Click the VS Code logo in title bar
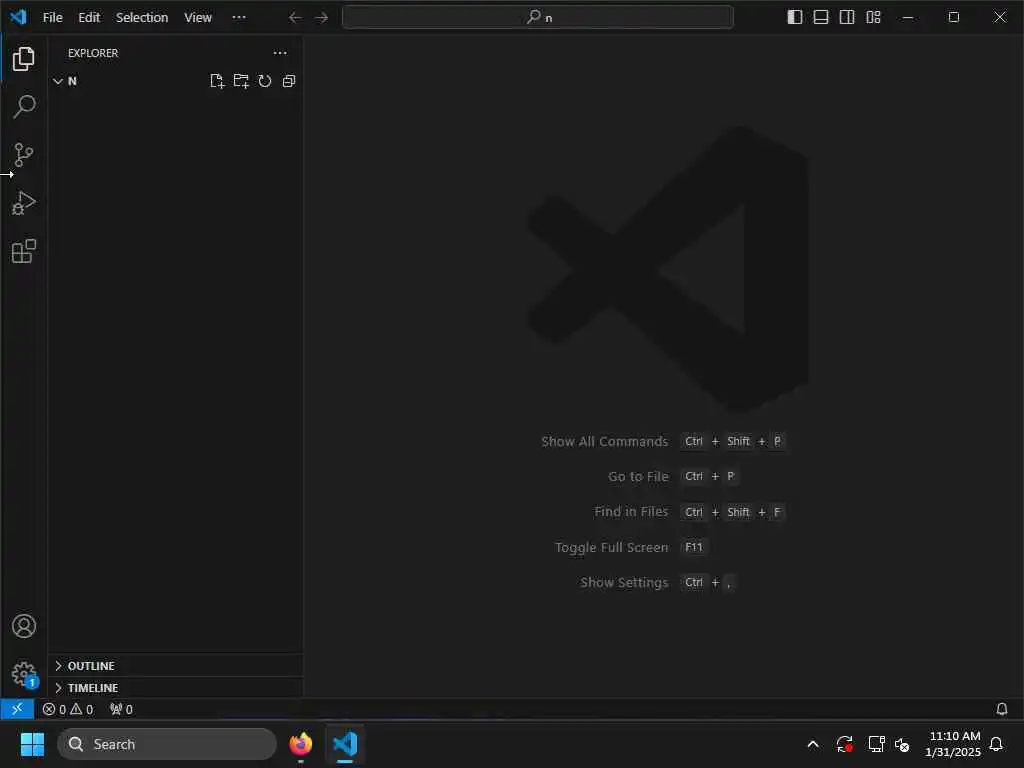Image resolution: width=1024 pixels, height=768 pixels. pos(18,17)
